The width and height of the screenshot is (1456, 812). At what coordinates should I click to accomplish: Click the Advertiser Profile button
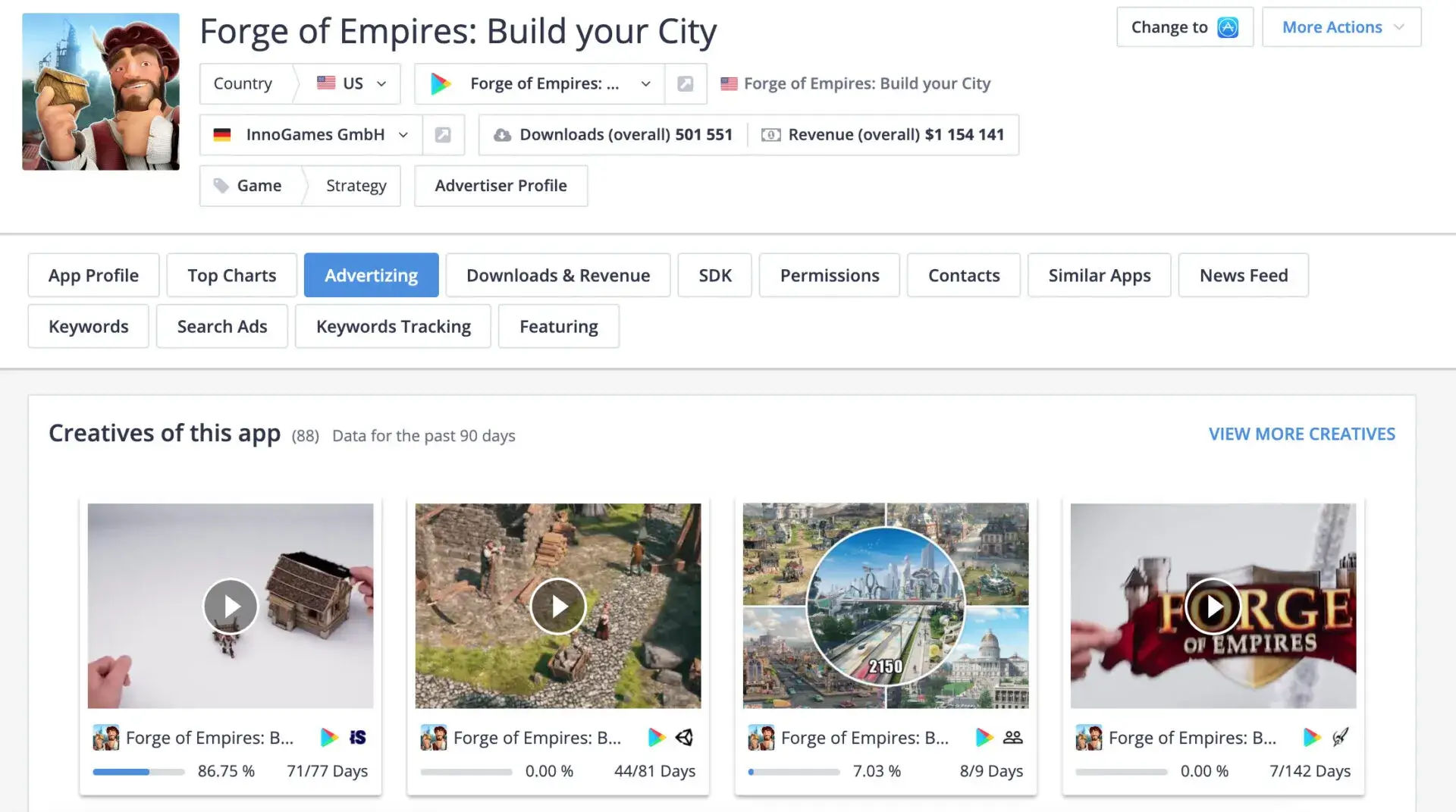(500, 186)
